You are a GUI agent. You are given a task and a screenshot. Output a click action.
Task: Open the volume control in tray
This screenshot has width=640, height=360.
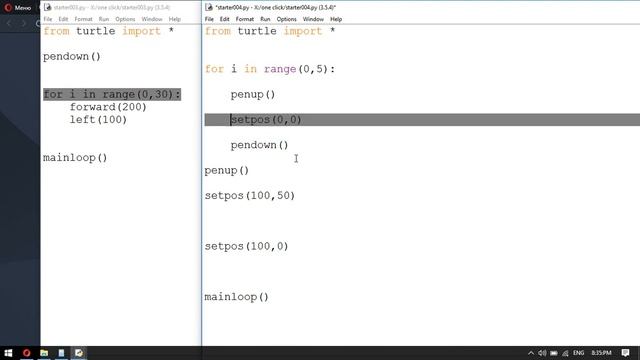(x=542, y=353)
